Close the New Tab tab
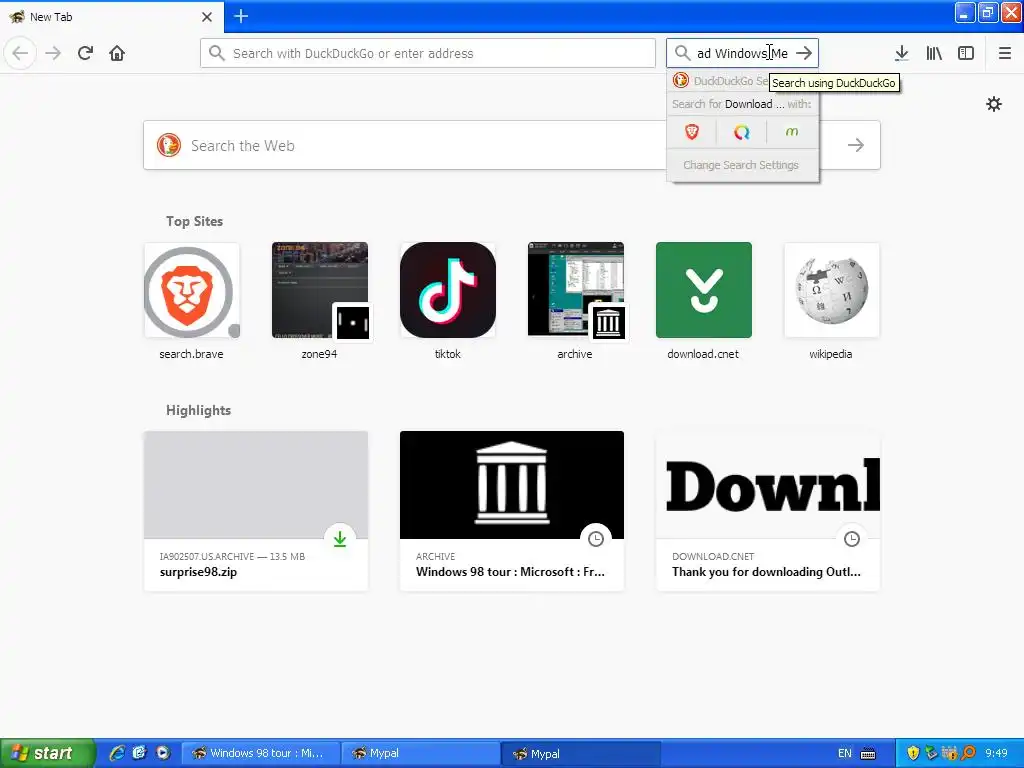Image resolution: width=1024 pixels, height=768 pixels. (207, 17)
